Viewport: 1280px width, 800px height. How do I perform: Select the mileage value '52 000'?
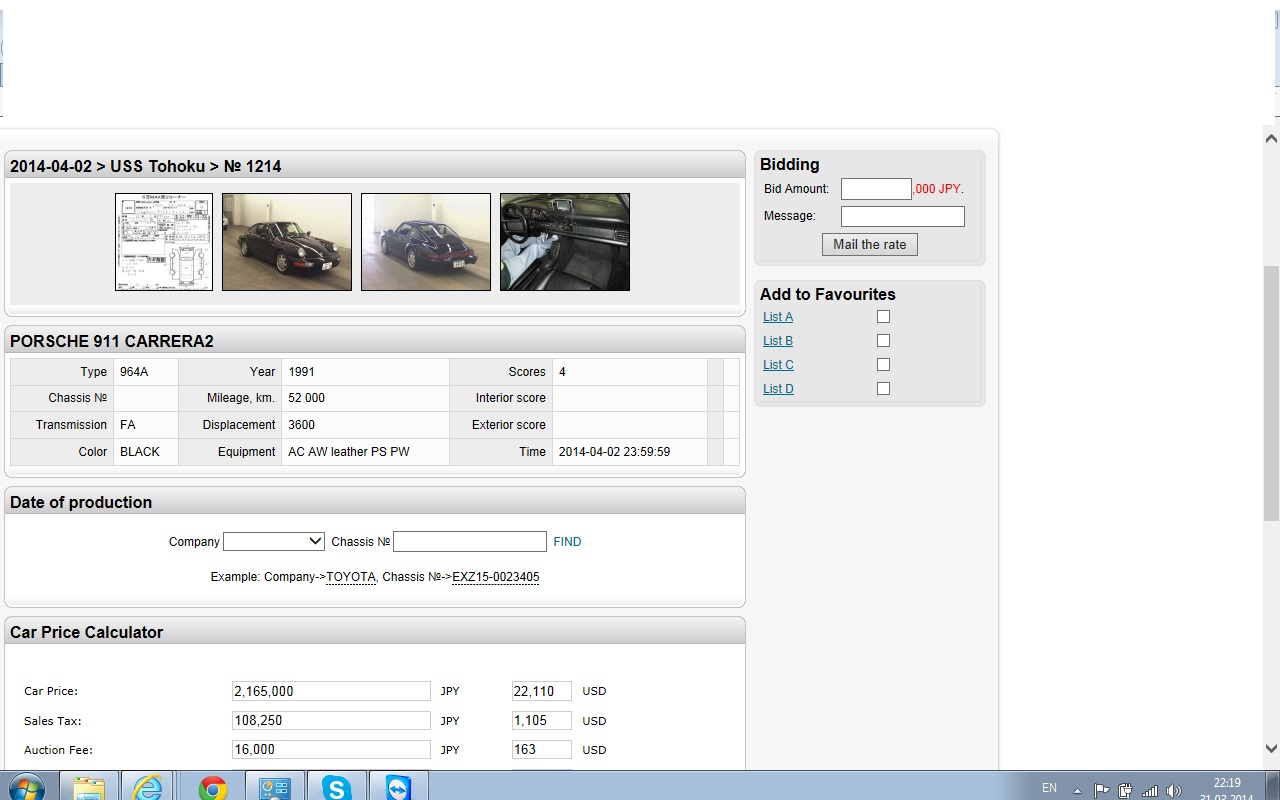click(x=306, y=398)
